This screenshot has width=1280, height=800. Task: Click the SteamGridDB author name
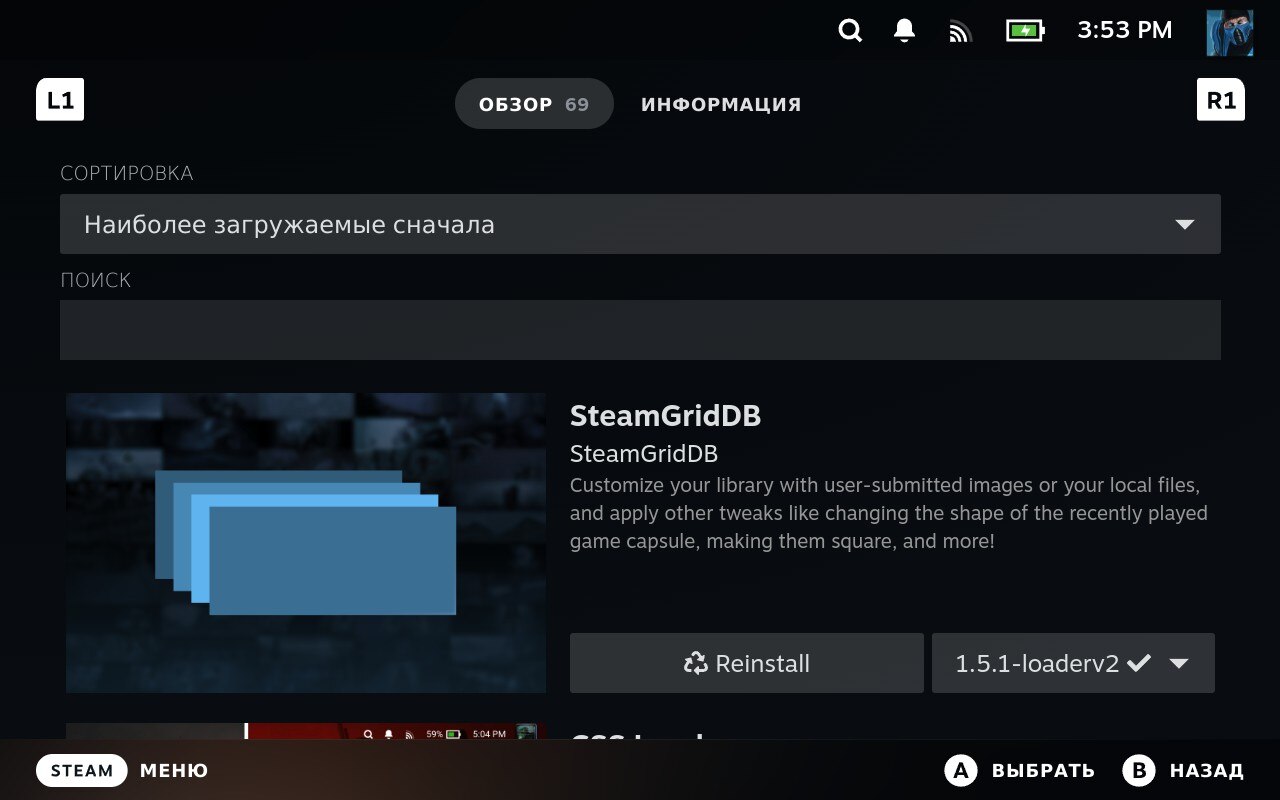(x=644, y=453)
